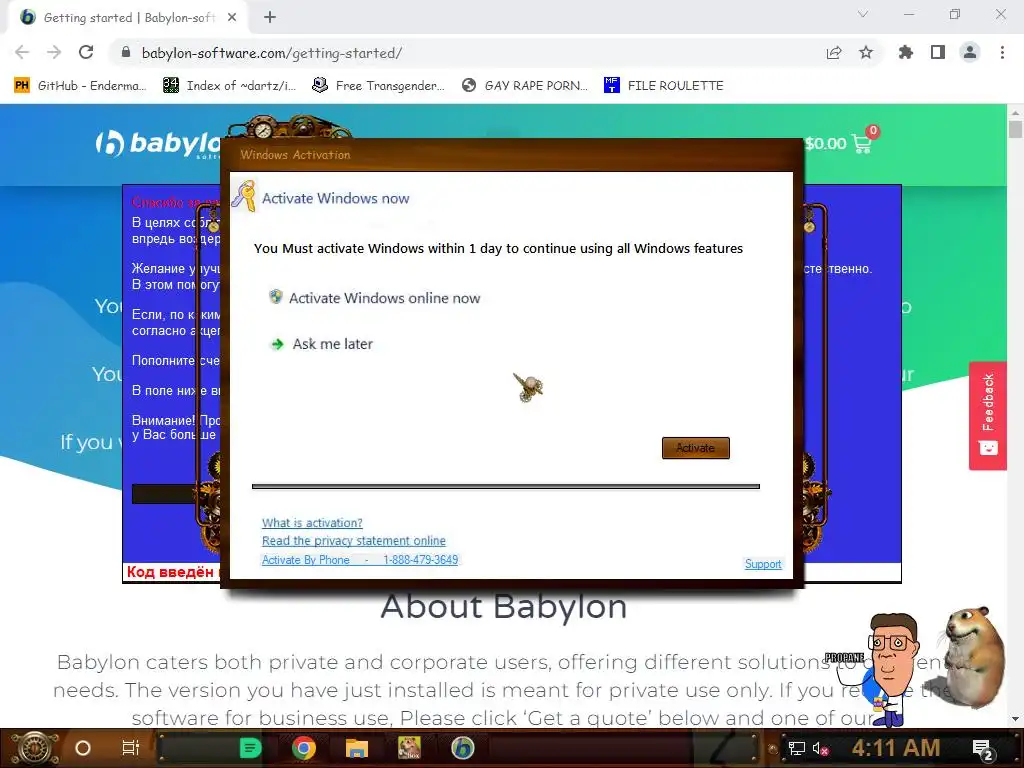Open Babylon app on taskbar
The height and width of the screenshot is (768, 1024).
point(462,748)
